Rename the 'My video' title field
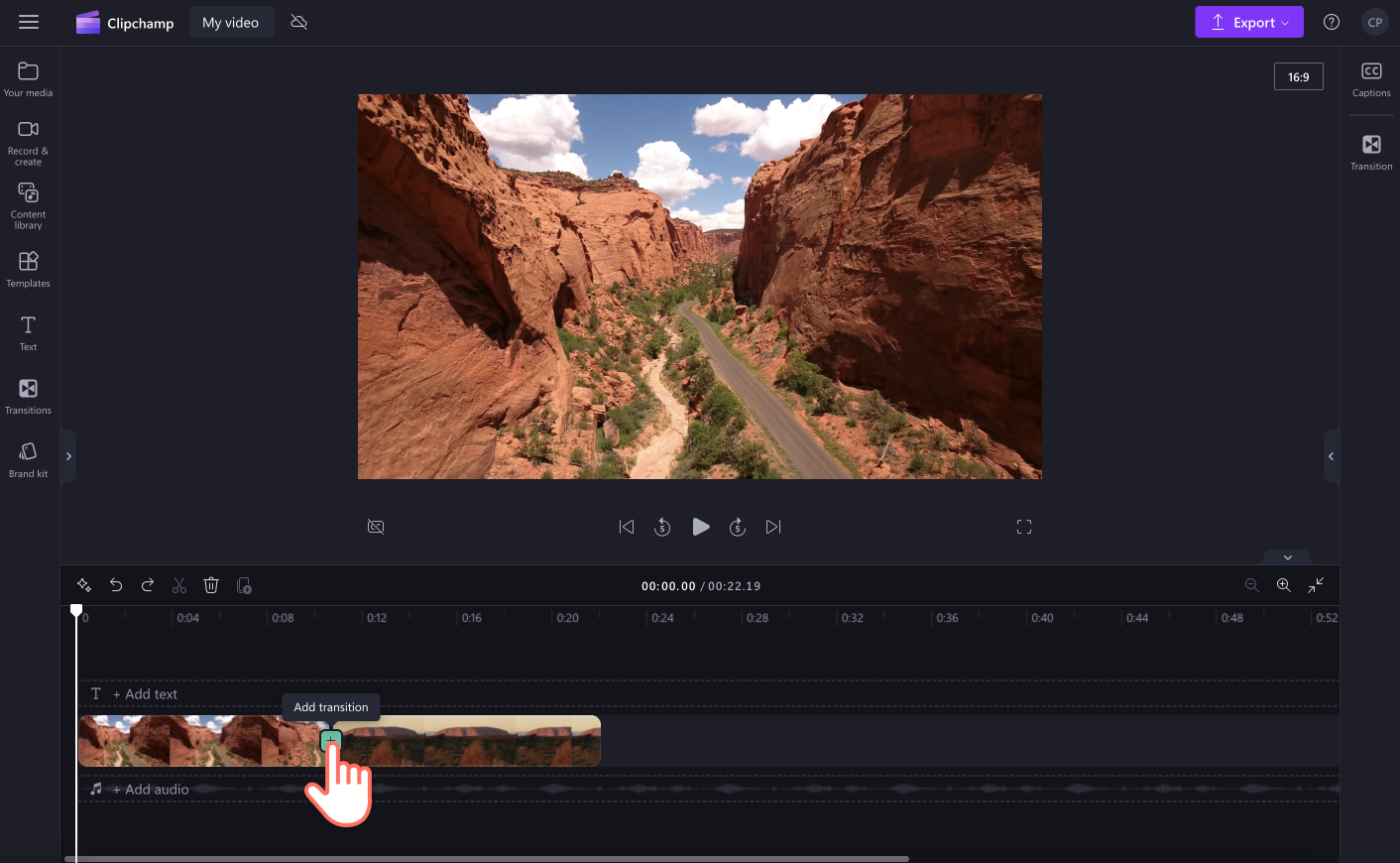 (x=231, y=22)
